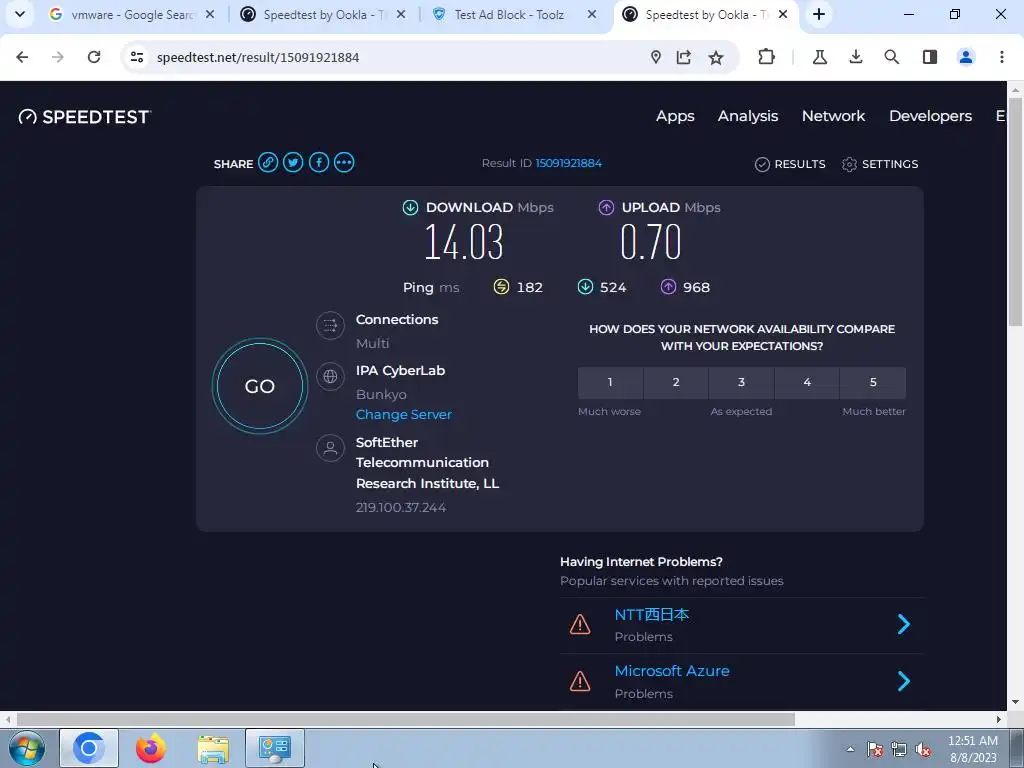The image size is (1024, 768).
Task: Click the Chrome taskbar icon
Action: tap(89, 748)
